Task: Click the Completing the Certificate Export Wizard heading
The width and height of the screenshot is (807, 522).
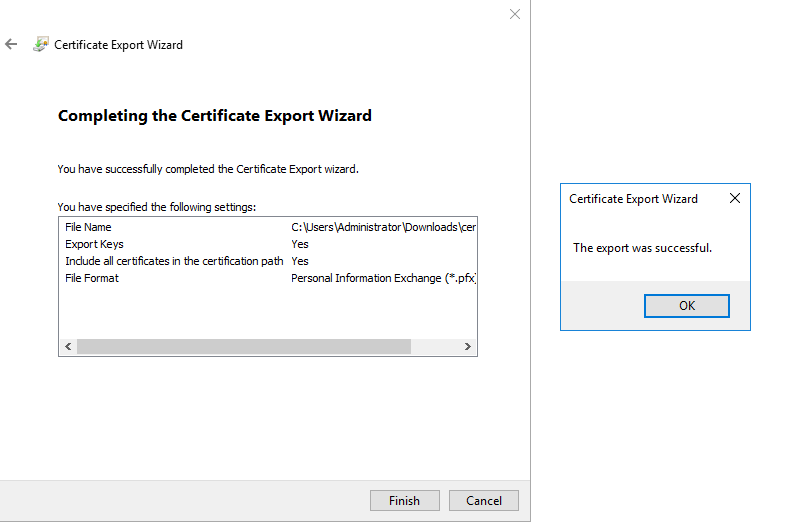Action: [215, 116]
